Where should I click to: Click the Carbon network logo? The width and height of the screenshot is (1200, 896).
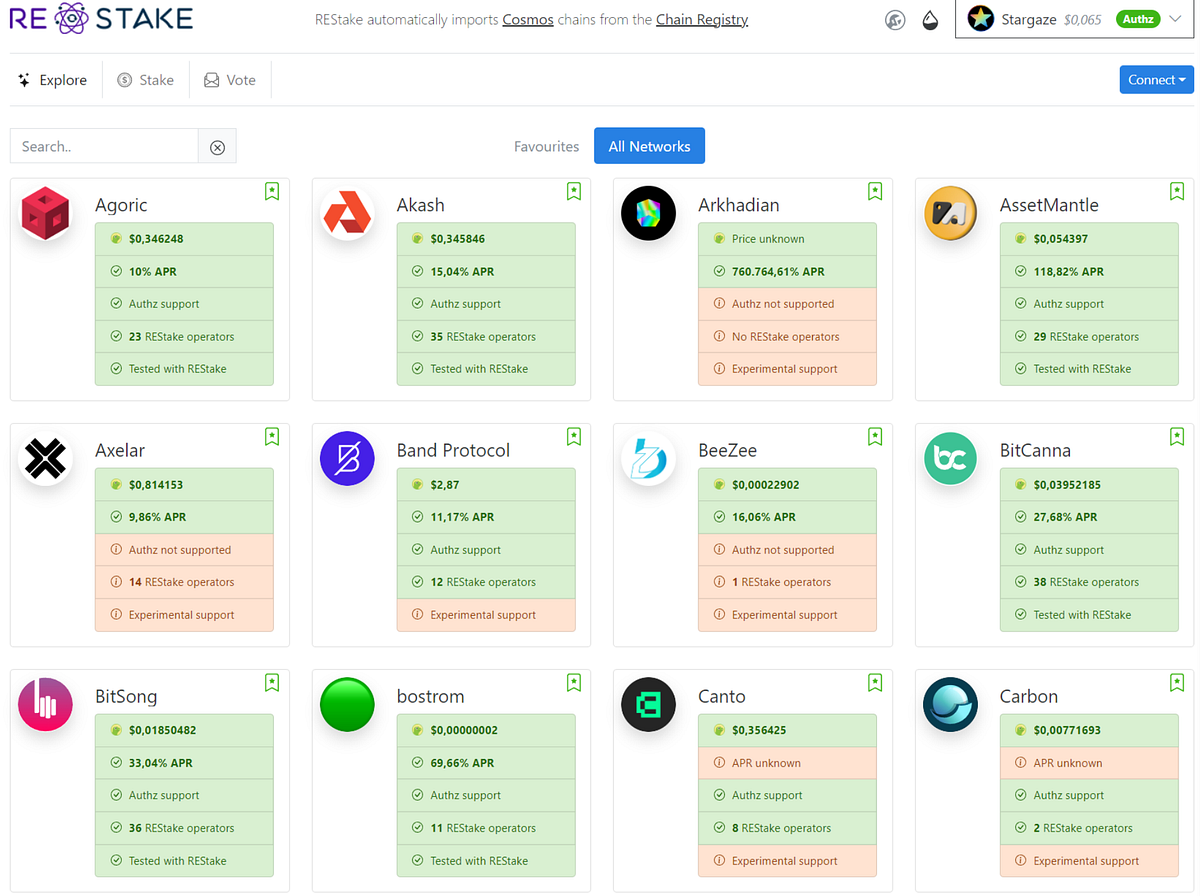(950, 704)
